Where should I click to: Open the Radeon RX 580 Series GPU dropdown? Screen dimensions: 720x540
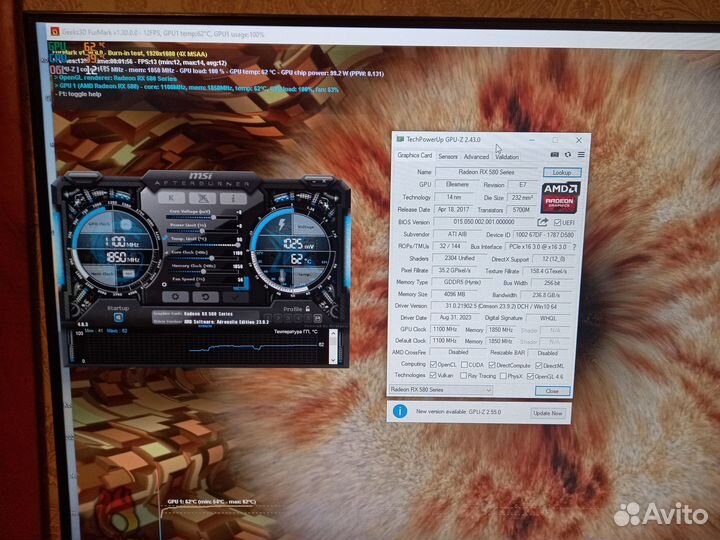pos(441,390)
